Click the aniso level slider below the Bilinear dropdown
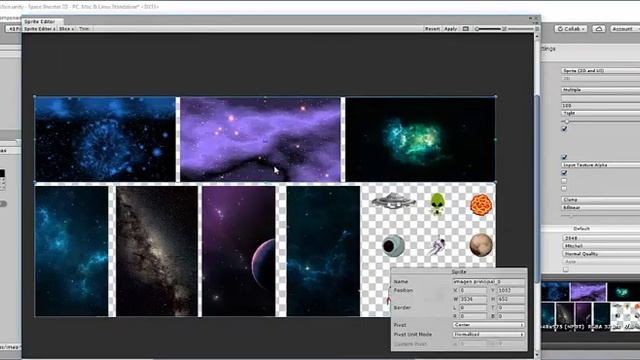Image resolution: width=640 pixels, height=360 pixels. coord(600,216)
